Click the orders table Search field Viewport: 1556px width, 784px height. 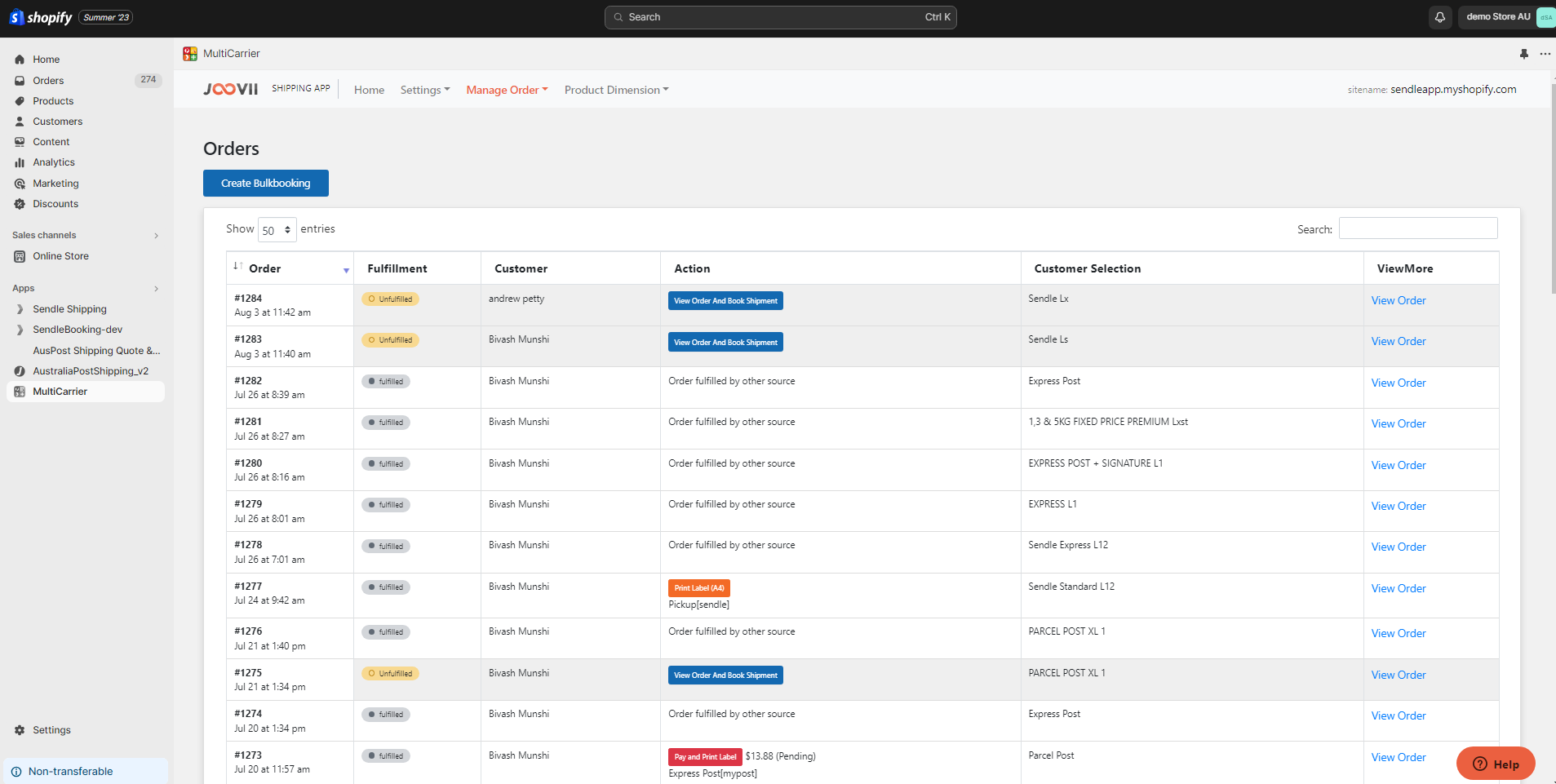point(1417,228)
